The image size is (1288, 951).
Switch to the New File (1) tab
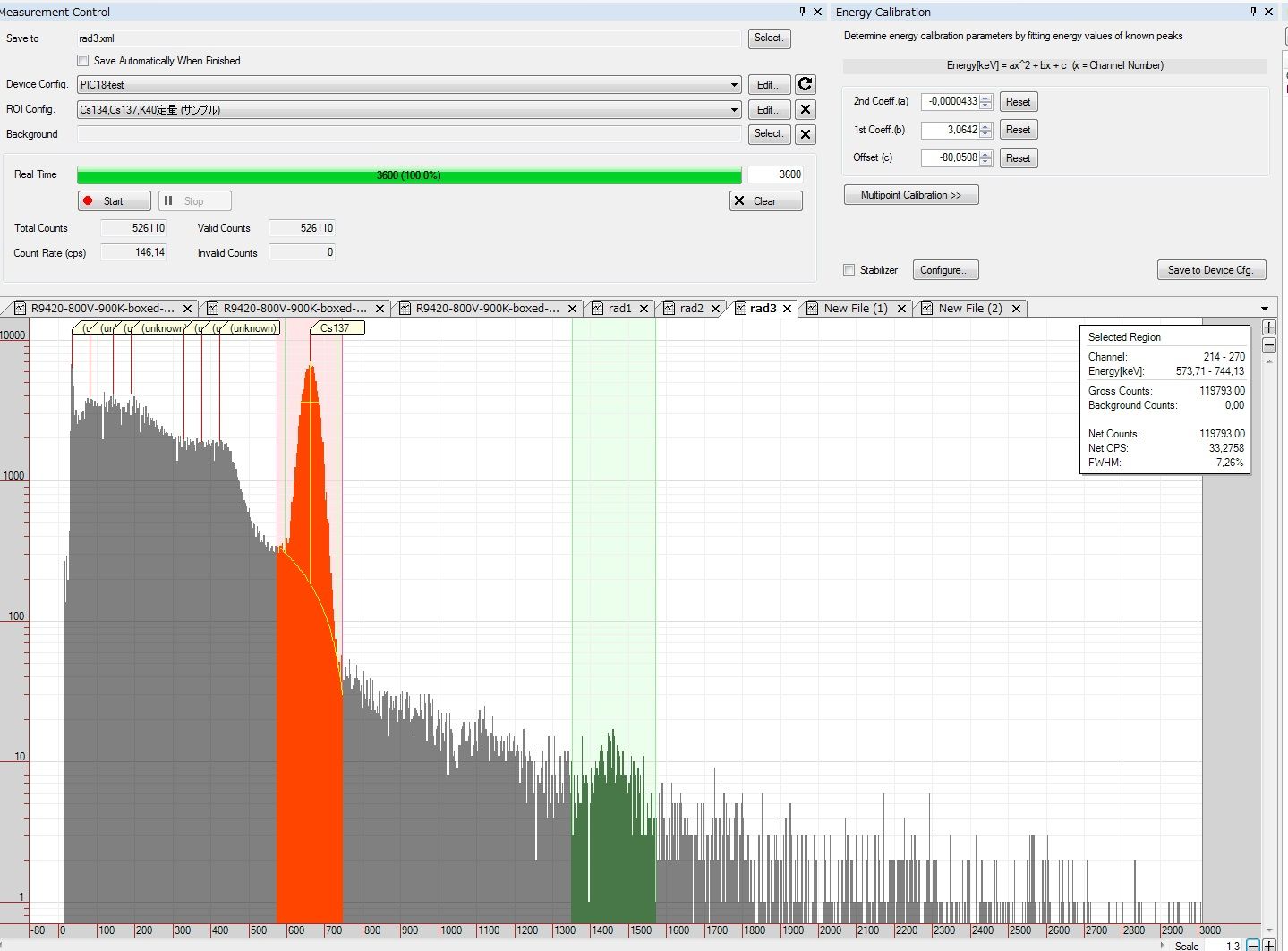click(855, 308)
